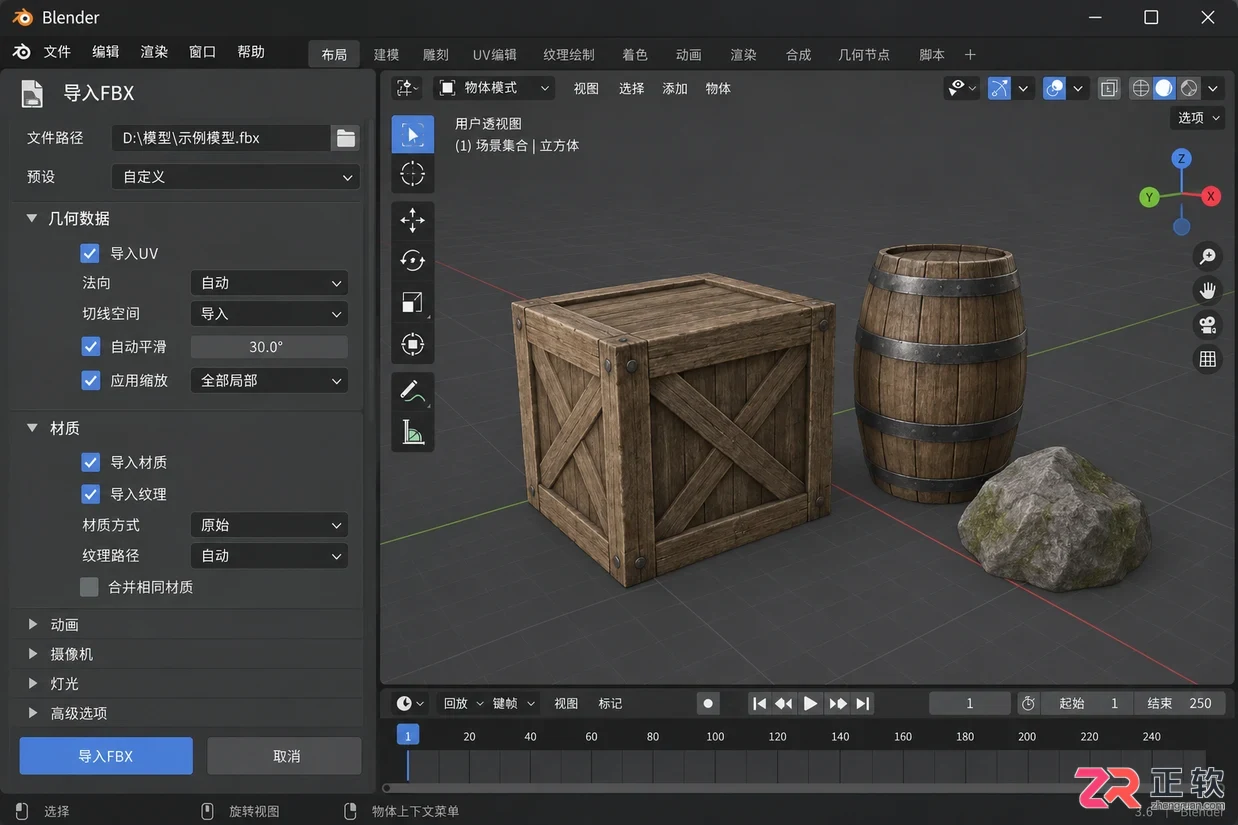Open the 选项 button in viewport

click(1198, 118)
